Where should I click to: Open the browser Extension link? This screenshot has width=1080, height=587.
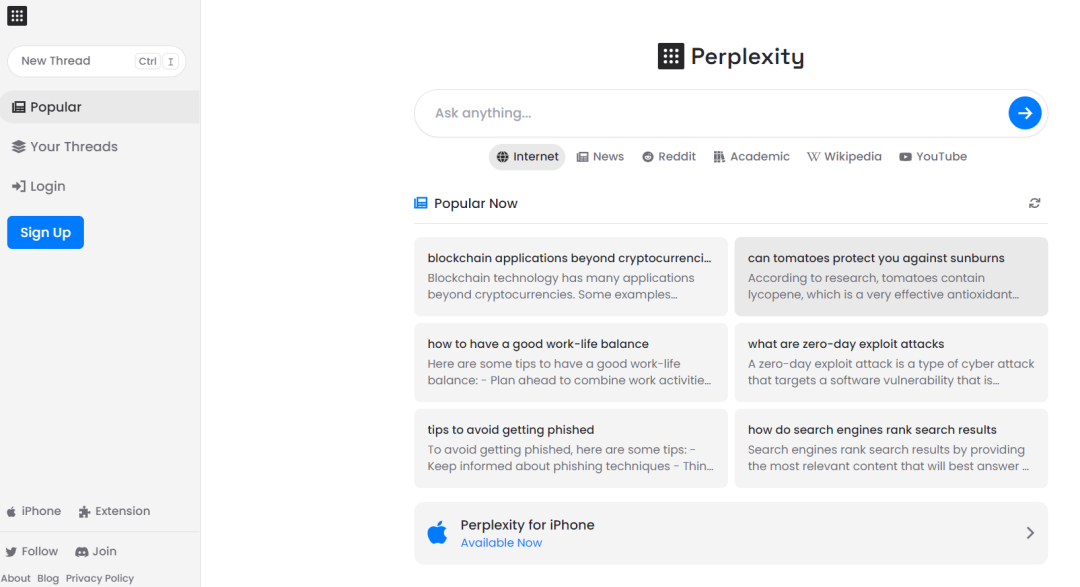point(114,511)
